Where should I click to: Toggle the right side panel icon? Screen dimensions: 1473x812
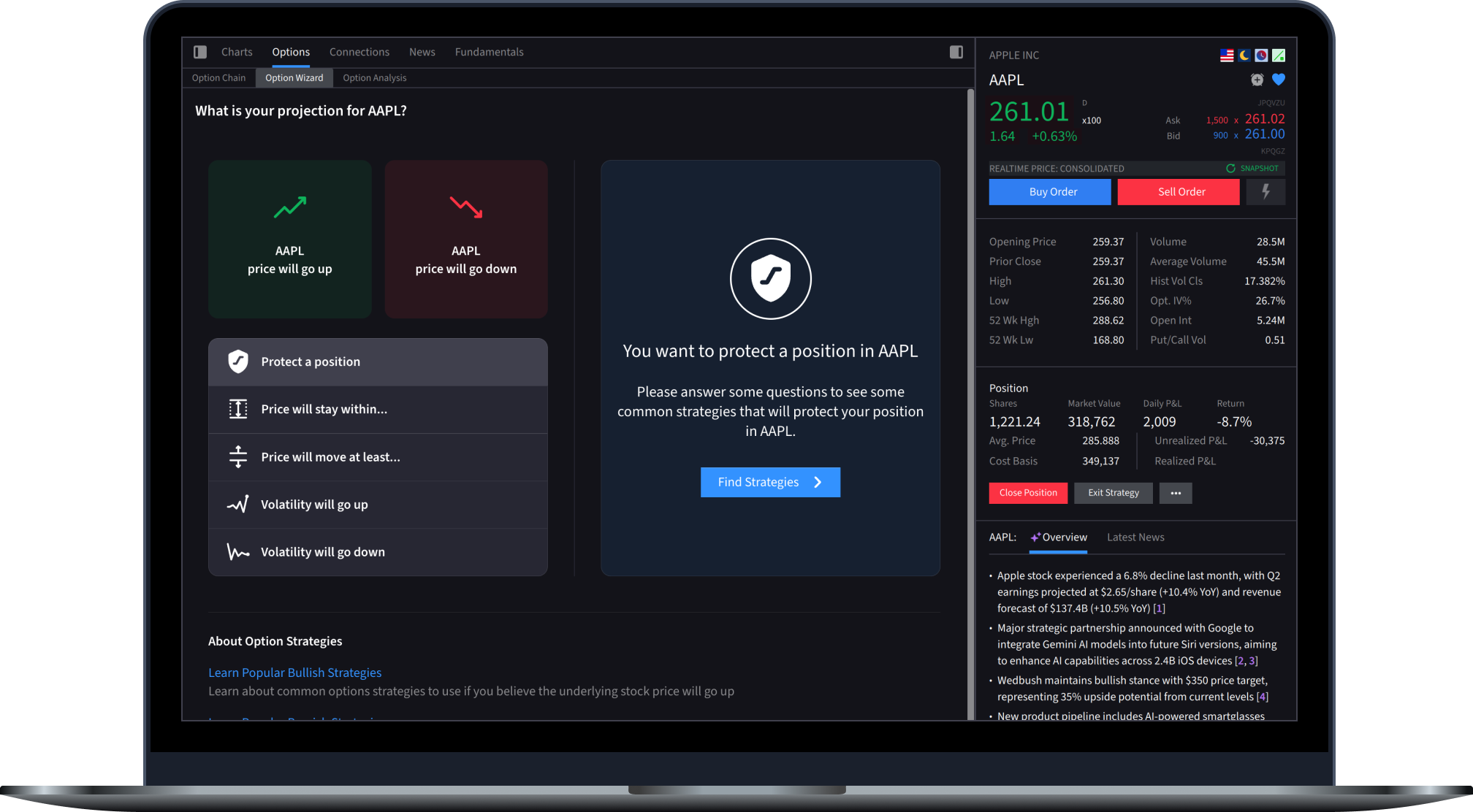[956, 52]
